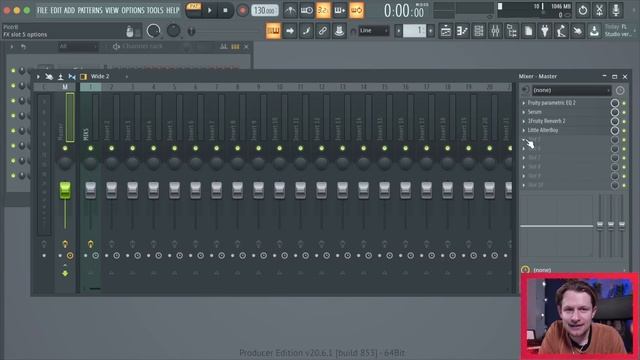Toggle Little AlterBoy slot enable light
The width and height of the screenshot is (640, 360).
[624, 131]
